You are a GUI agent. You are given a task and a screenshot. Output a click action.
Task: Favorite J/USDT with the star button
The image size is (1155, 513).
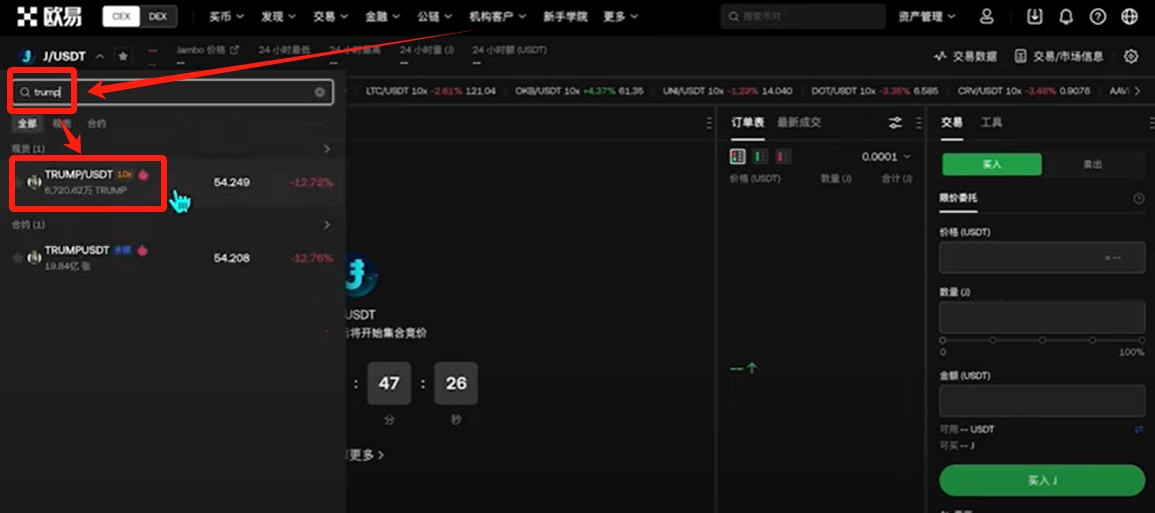click(123, 56)
